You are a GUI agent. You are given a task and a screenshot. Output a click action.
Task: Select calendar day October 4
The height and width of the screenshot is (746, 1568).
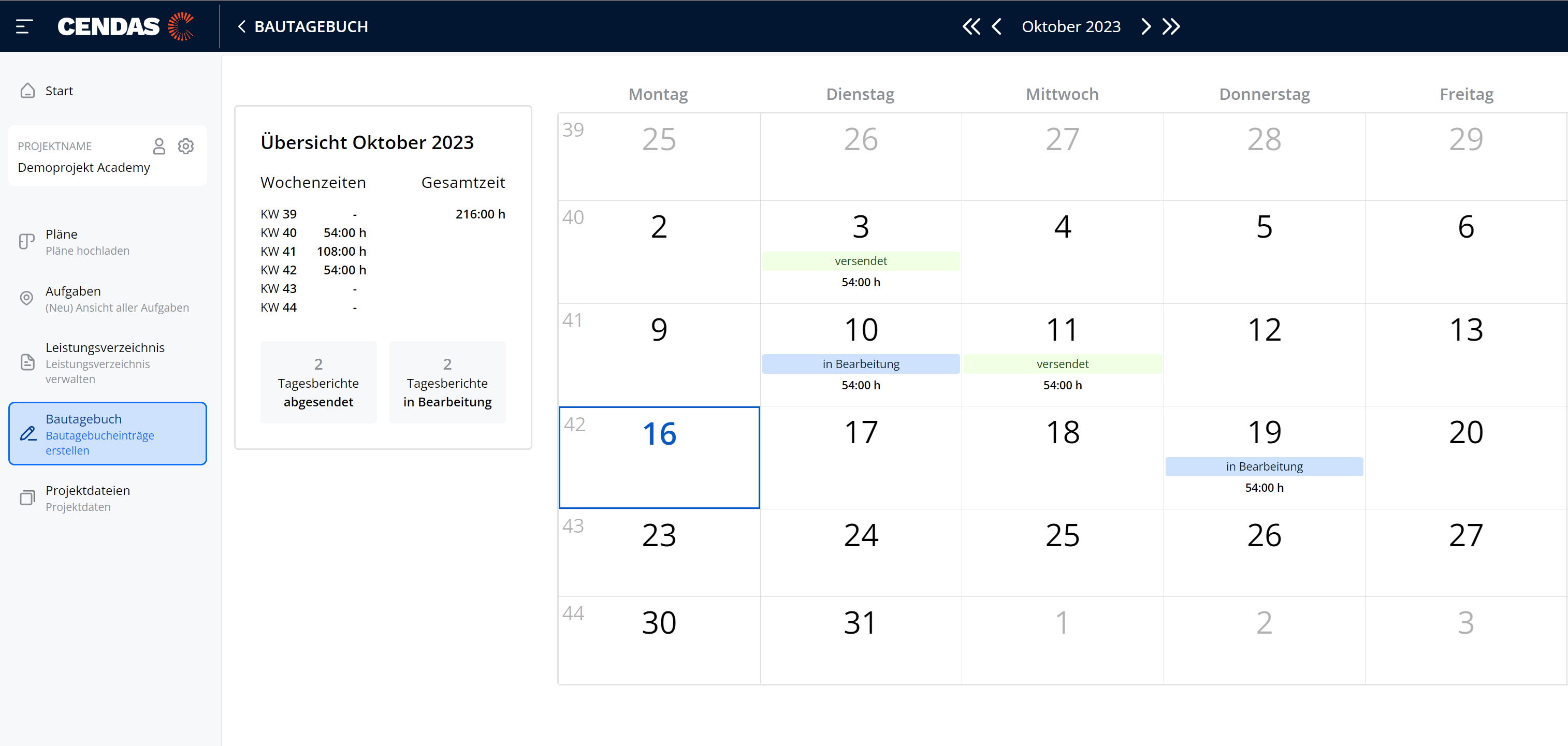(x=1062, y=252)
